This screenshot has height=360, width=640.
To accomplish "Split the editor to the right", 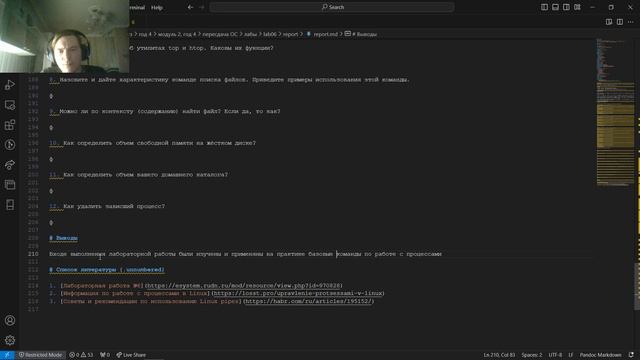I will tap(620, 22).
